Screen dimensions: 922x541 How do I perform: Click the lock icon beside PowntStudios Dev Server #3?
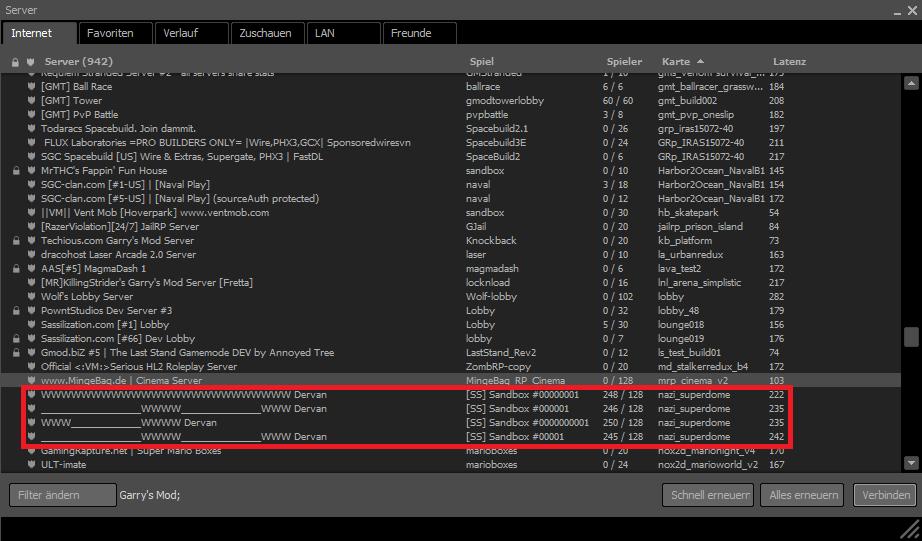click(x=16, y=310)
